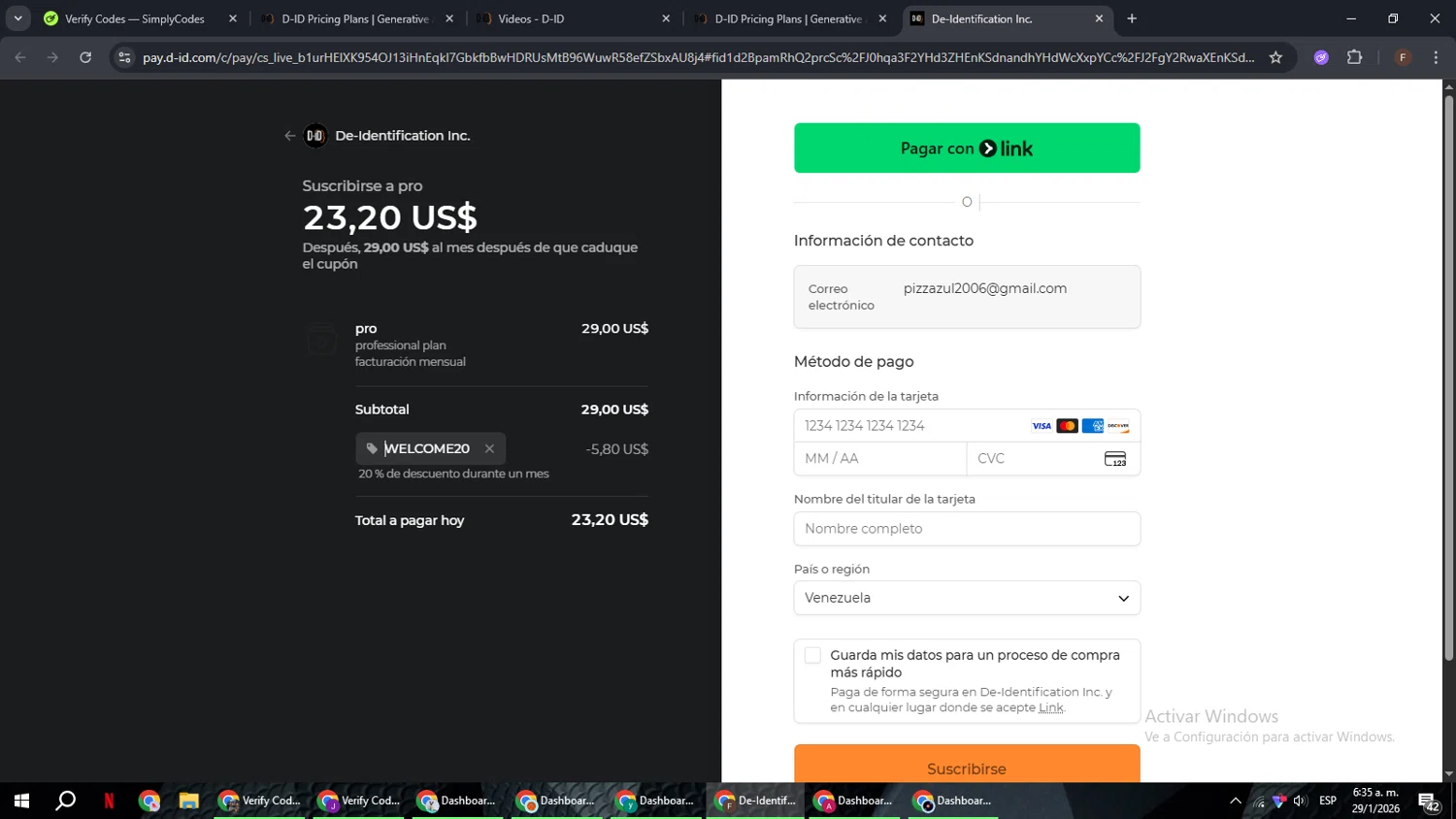This screenshot has height=819, width=1456.
Task: Check Guarda mis datos checkbox
Action: (x=812, y=656)
